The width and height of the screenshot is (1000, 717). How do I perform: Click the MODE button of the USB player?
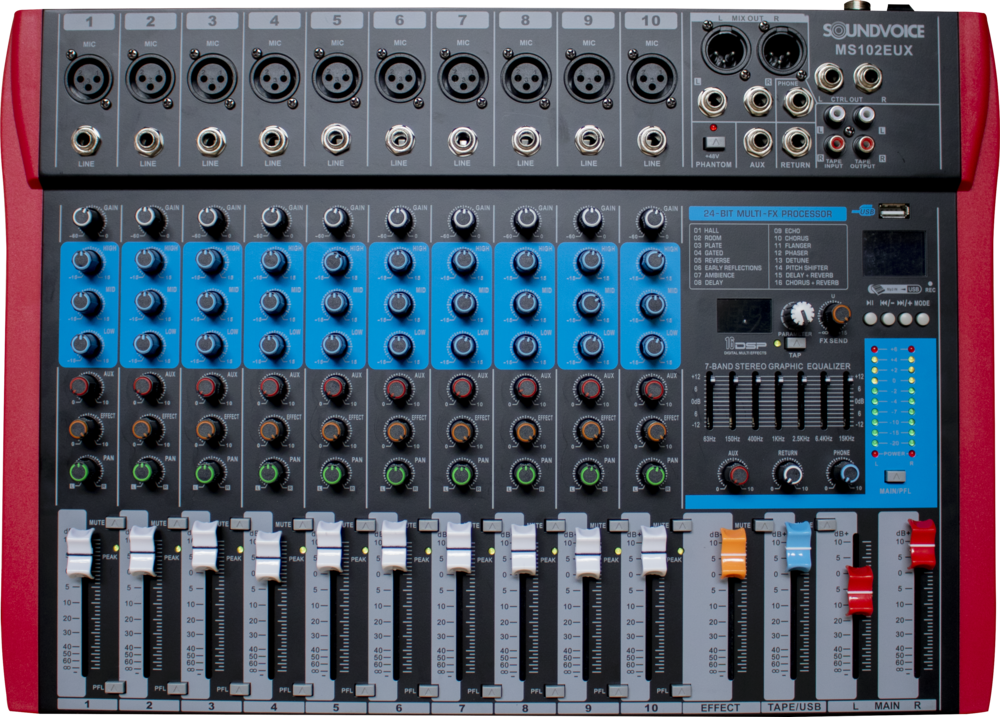point(923,318)
